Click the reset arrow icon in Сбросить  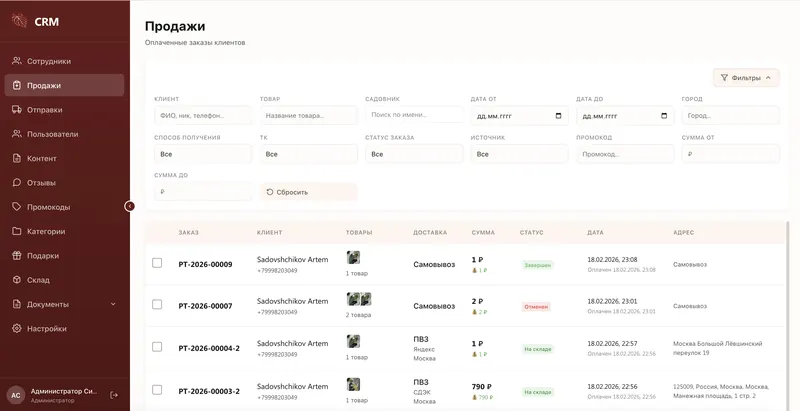tap(270, 192)
